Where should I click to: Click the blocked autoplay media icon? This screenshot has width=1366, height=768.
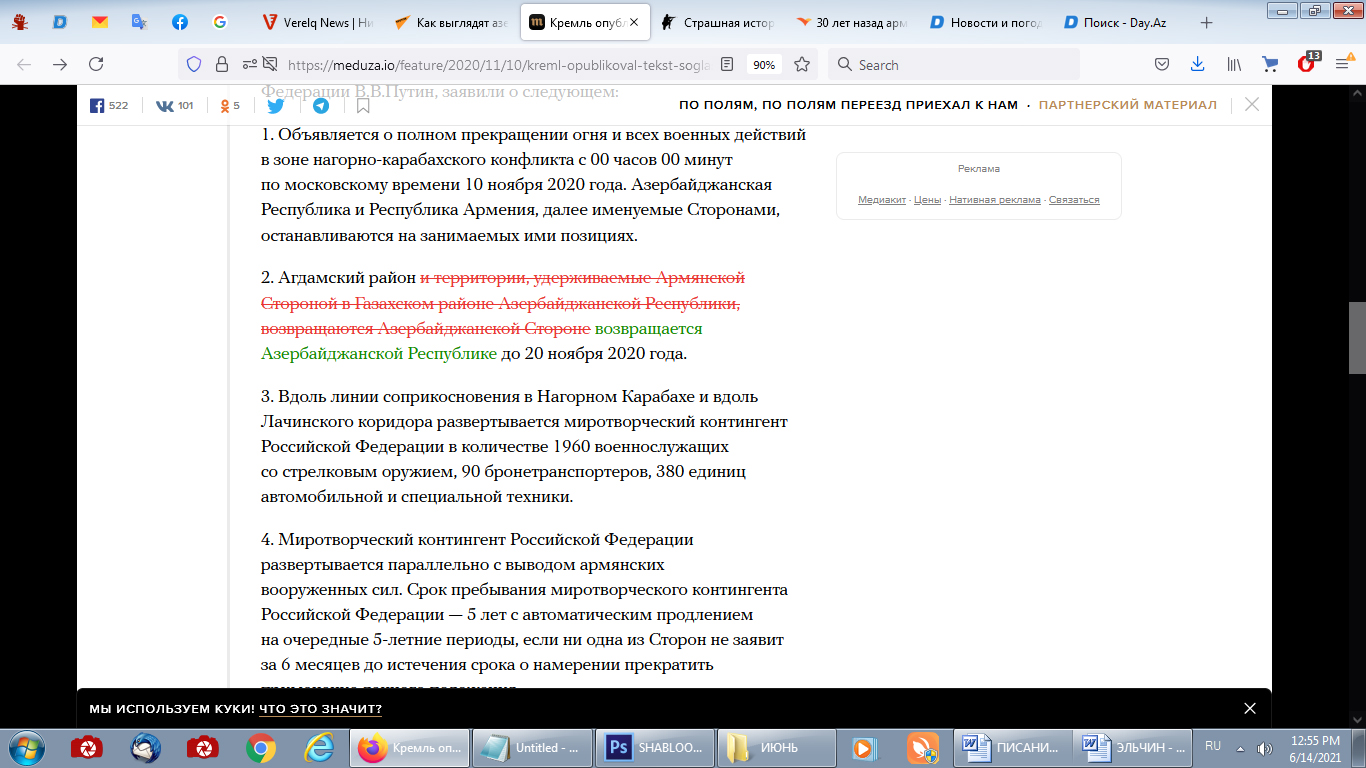pyautogui.click(x=269, y=64)
